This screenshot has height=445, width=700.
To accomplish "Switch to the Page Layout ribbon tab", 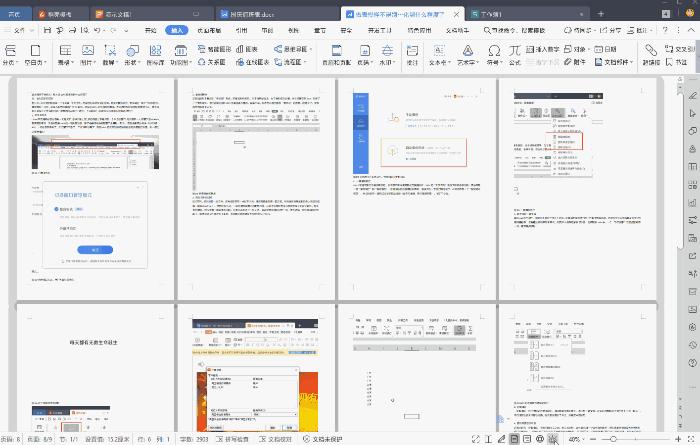I will [209, 30].
